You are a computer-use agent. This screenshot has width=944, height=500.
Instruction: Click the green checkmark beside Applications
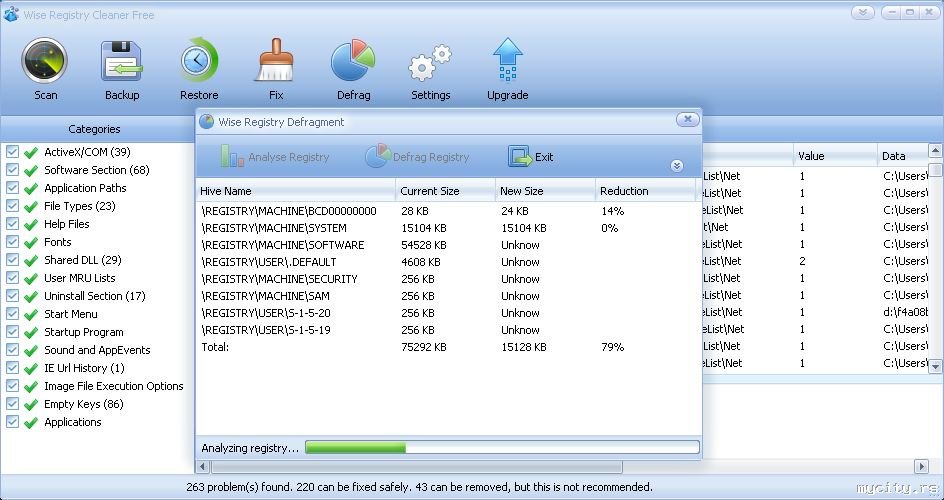31,423
